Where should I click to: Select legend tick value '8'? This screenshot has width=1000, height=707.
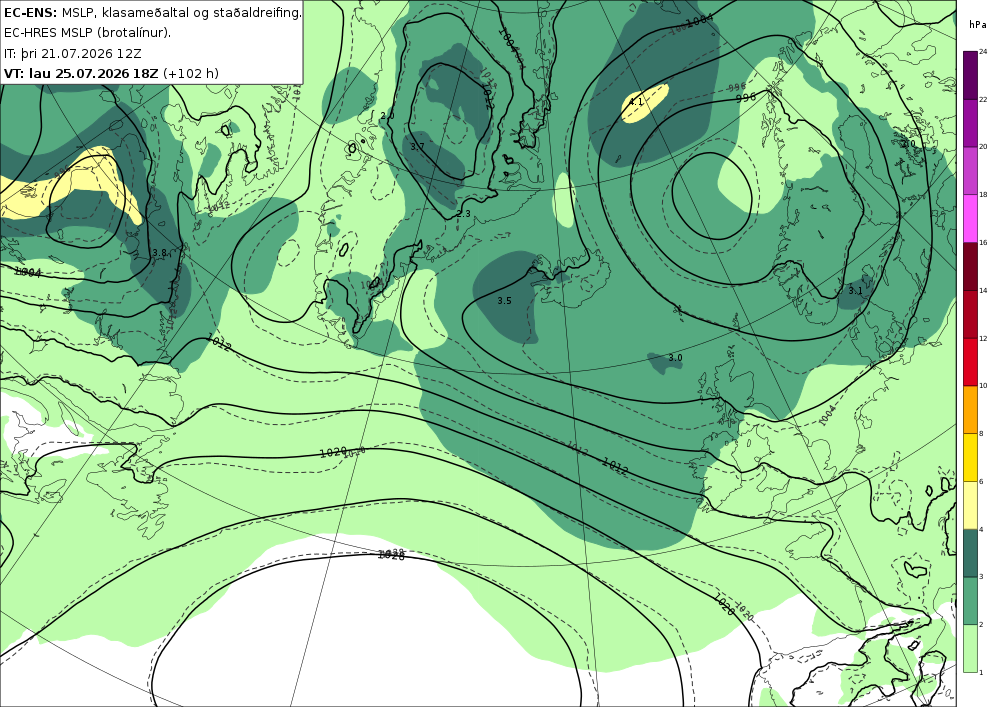pyautogui.click(x=982, y=434)
